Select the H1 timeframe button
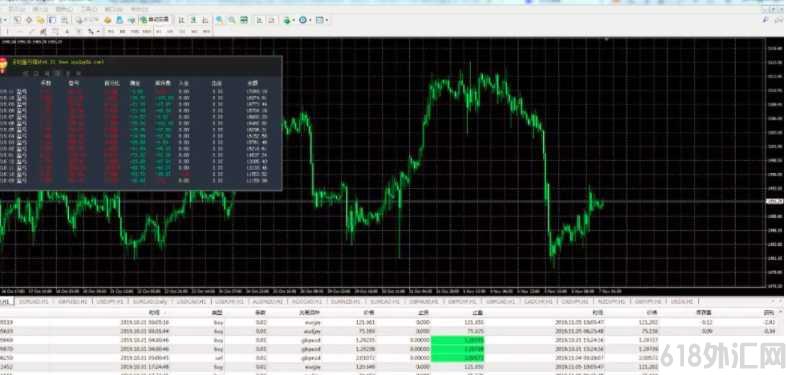Viewport: 788px width, 375px height. 159,31
